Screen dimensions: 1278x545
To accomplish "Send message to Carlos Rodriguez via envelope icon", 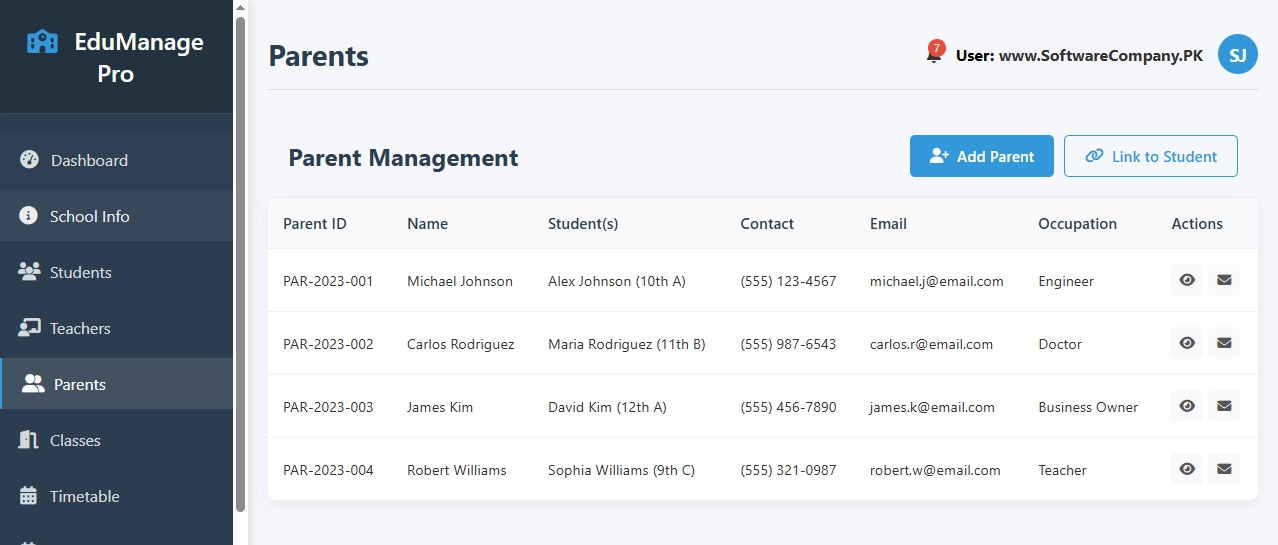I will pos(1224,343).
